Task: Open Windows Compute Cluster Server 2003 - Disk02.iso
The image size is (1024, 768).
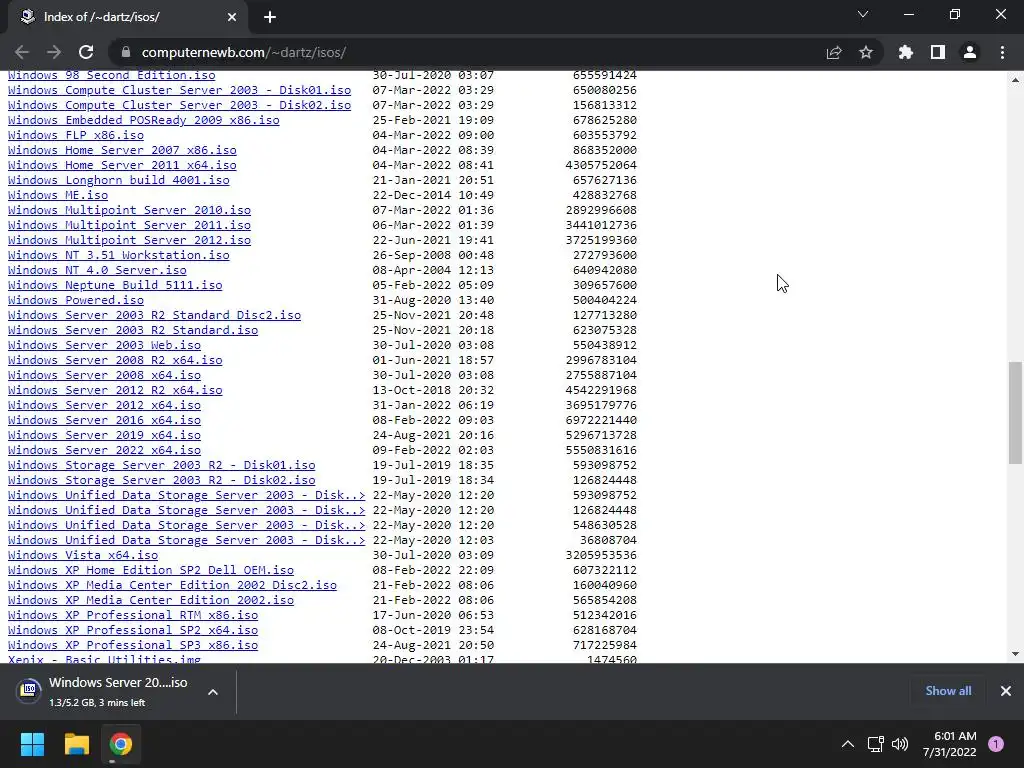Action: coord(180,105)
